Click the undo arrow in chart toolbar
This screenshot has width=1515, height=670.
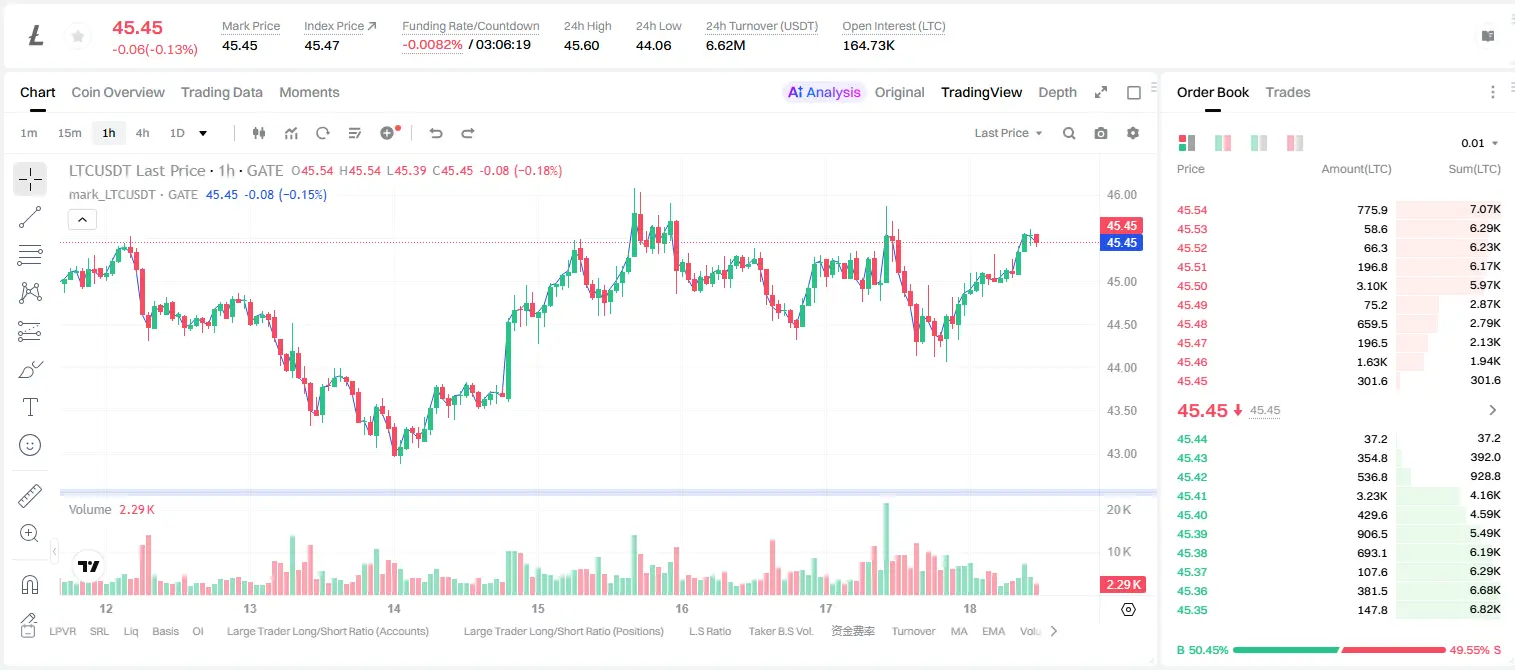(x=436, y=133)
